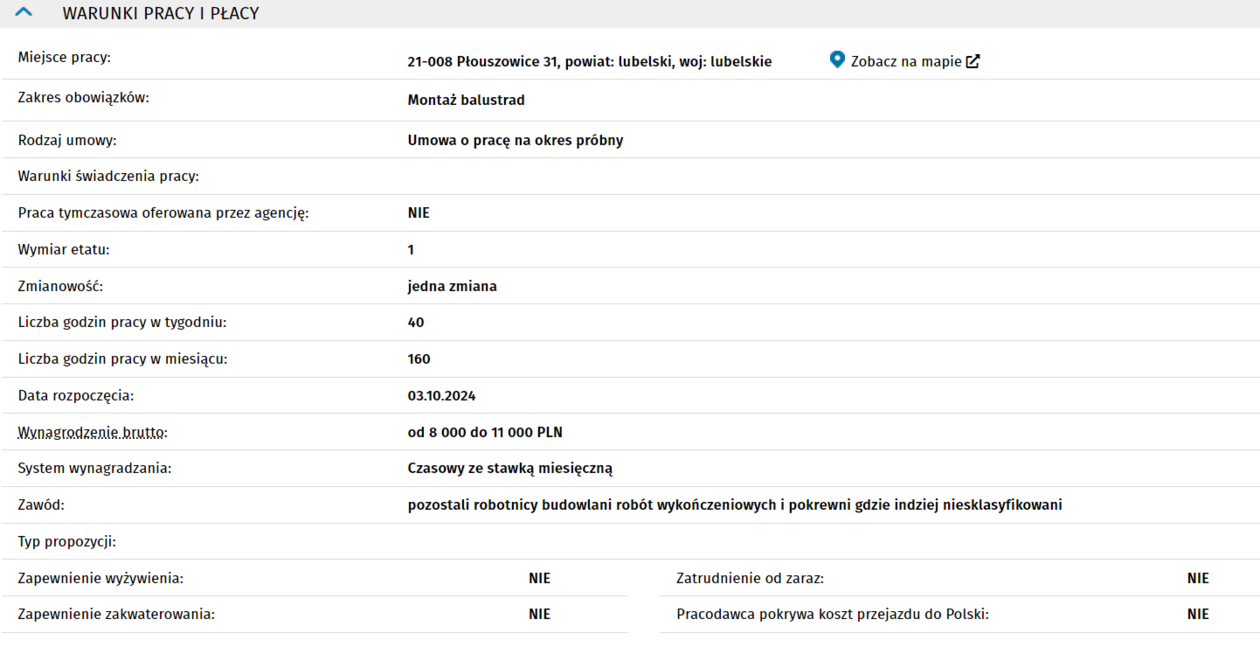Collapse the Warunki pracy i płacy section chevron

point(24,13)
